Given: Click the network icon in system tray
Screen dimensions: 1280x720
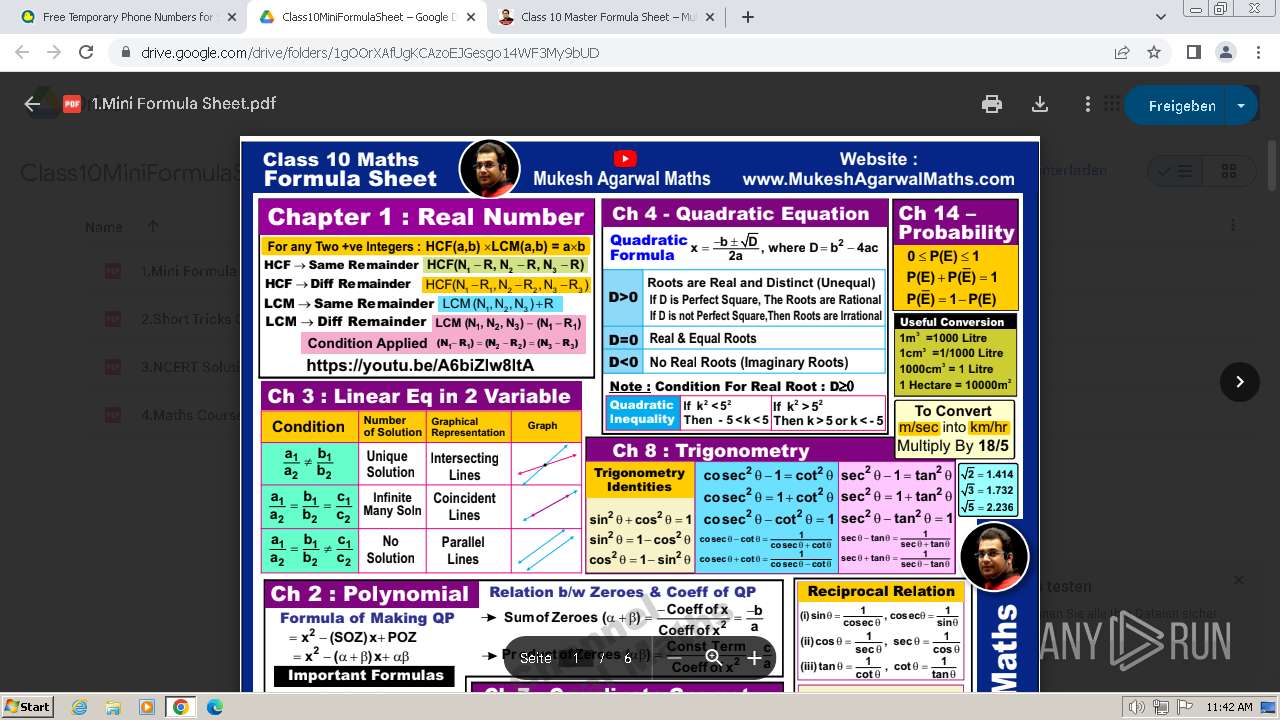Looking at the screenshot, I should [x=1160, y=707].
